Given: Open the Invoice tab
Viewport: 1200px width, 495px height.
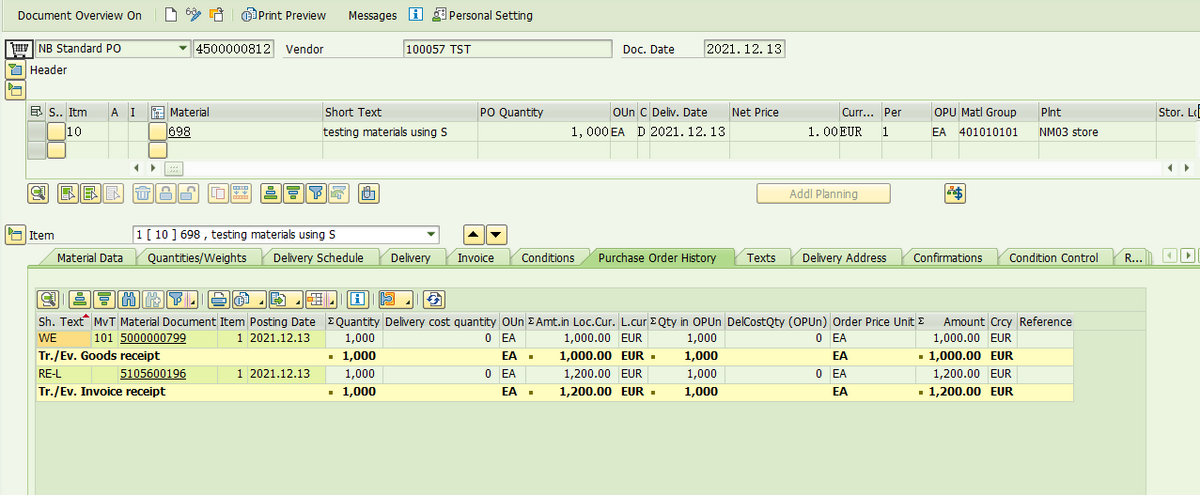Looking at the screenshot, I should click(475, 258).
